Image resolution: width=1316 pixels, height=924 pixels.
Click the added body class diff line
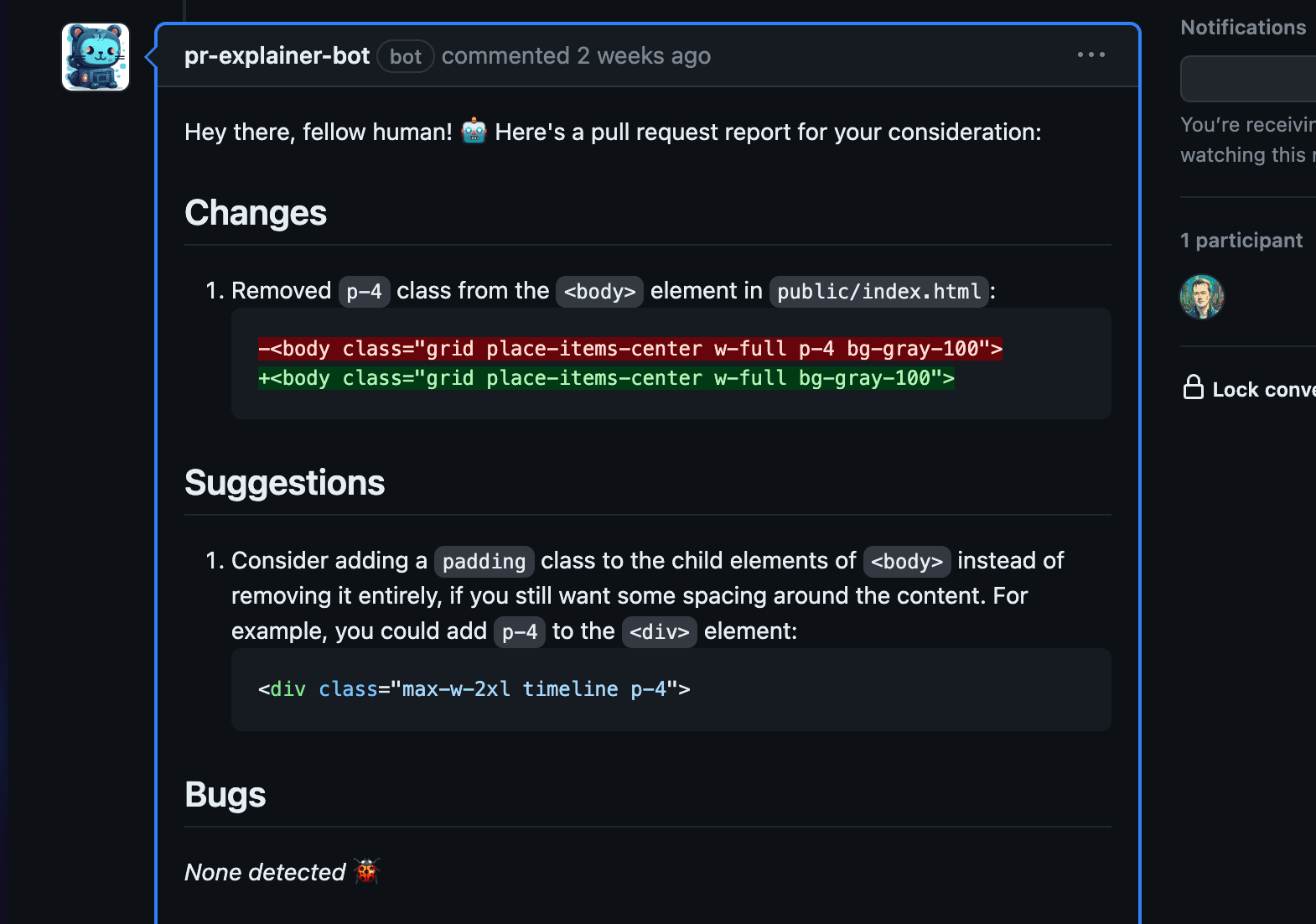pos(606,378)
